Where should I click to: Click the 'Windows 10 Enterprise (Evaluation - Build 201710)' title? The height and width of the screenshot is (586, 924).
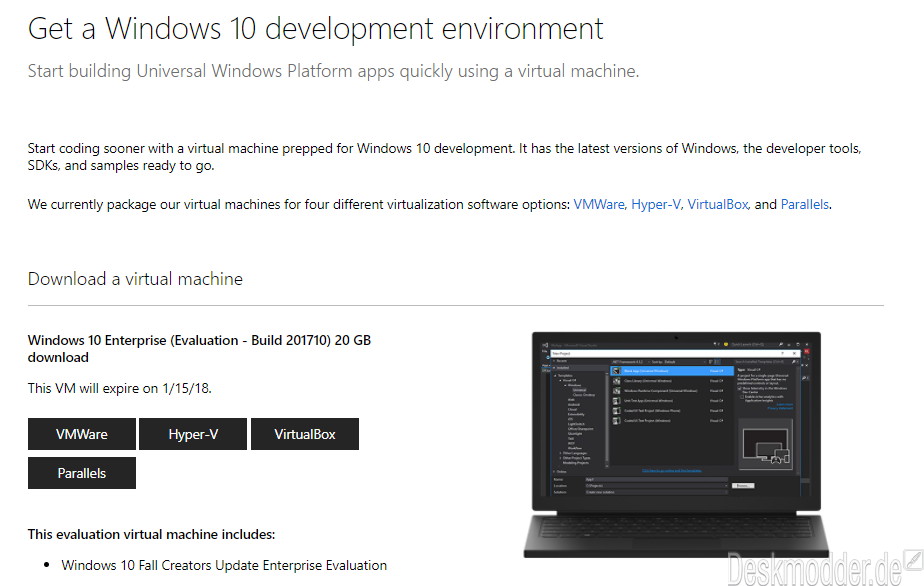point(199,348)
